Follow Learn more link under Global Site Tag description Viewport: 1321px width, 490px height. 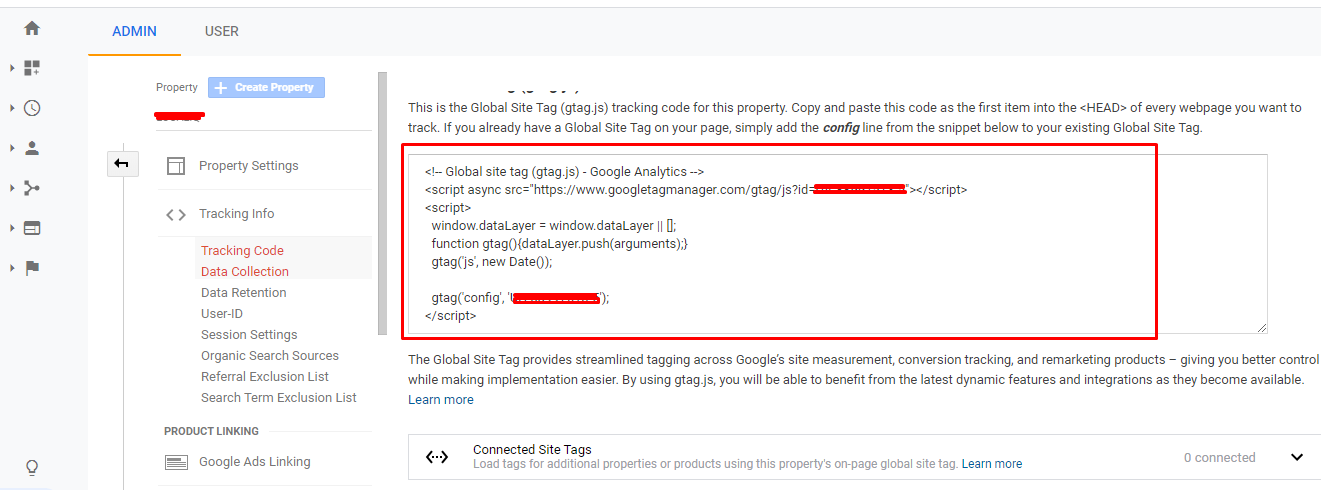441,399
